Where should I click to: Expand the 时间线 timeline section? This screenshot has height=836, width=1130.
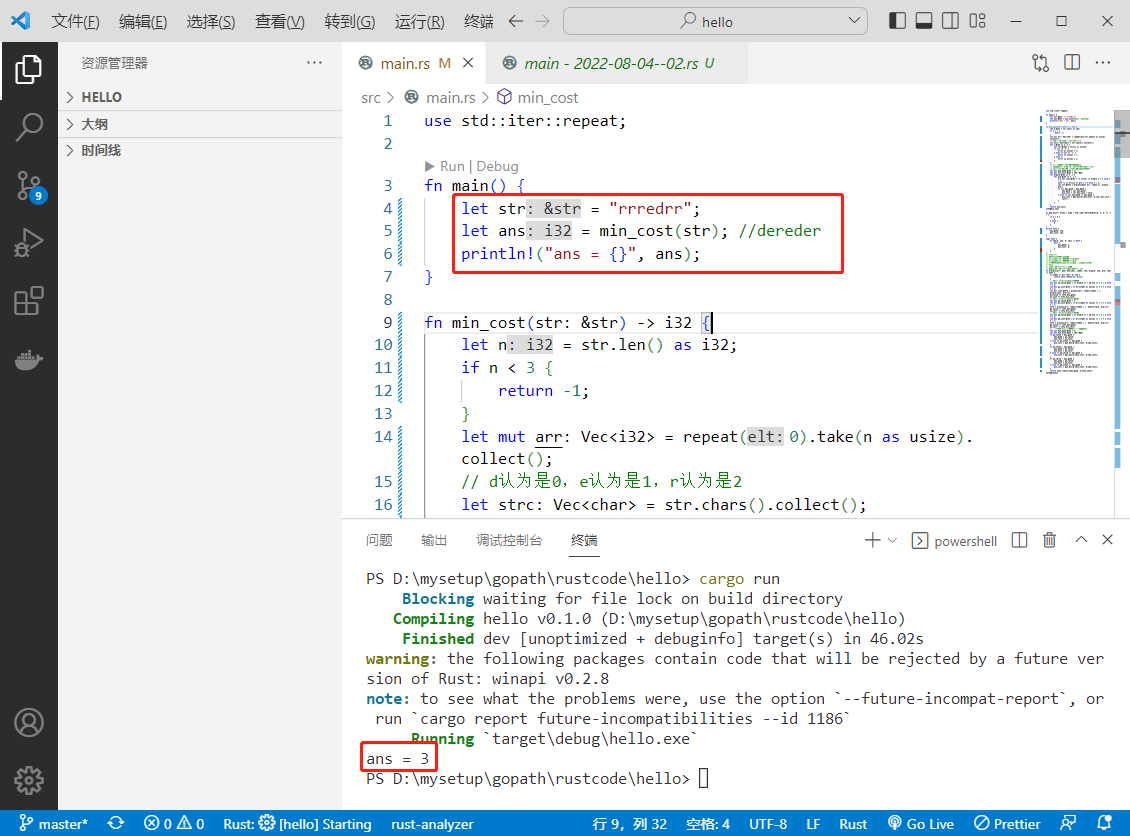tap(200, 151)
